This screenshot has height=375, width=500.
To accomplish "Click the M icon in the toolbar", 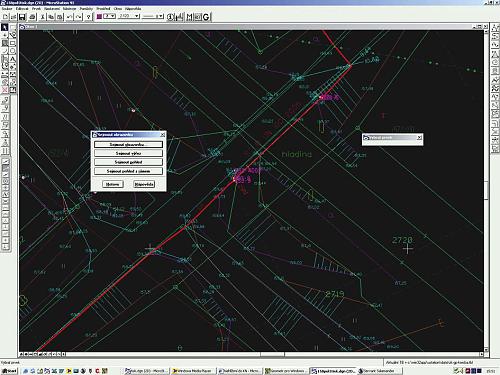I will click(x=189, y=17).
